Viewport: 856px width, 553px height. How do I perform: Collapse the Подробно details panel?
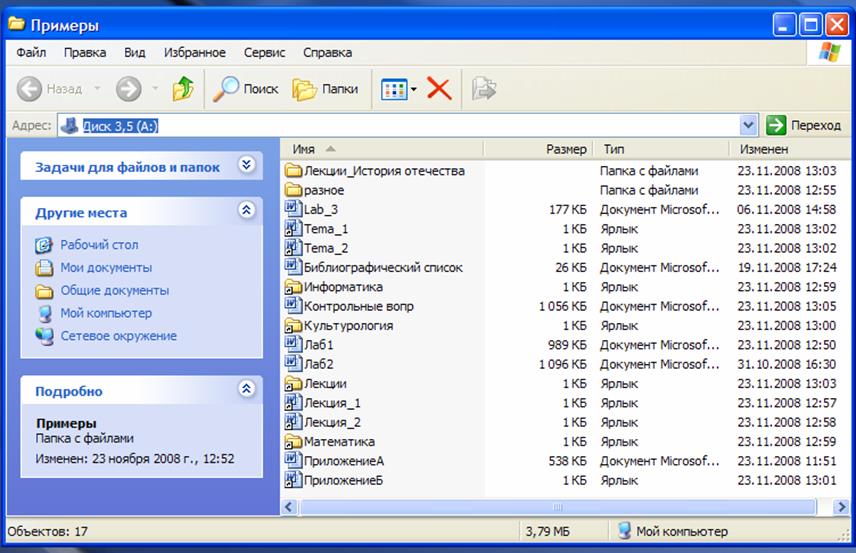point(246,390)
